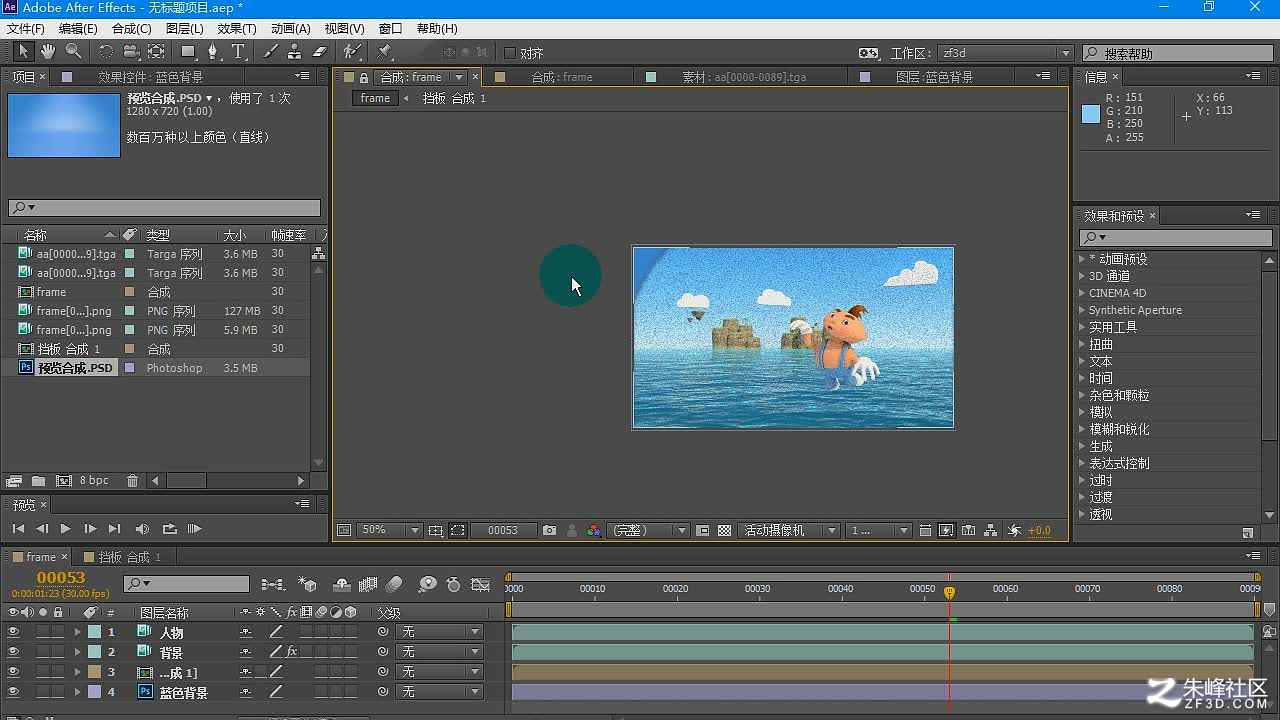The width and height of the screenshot is (1280, 720).
Task: Open the 活动摄像机 view dropdown
Action: (790, 531)
